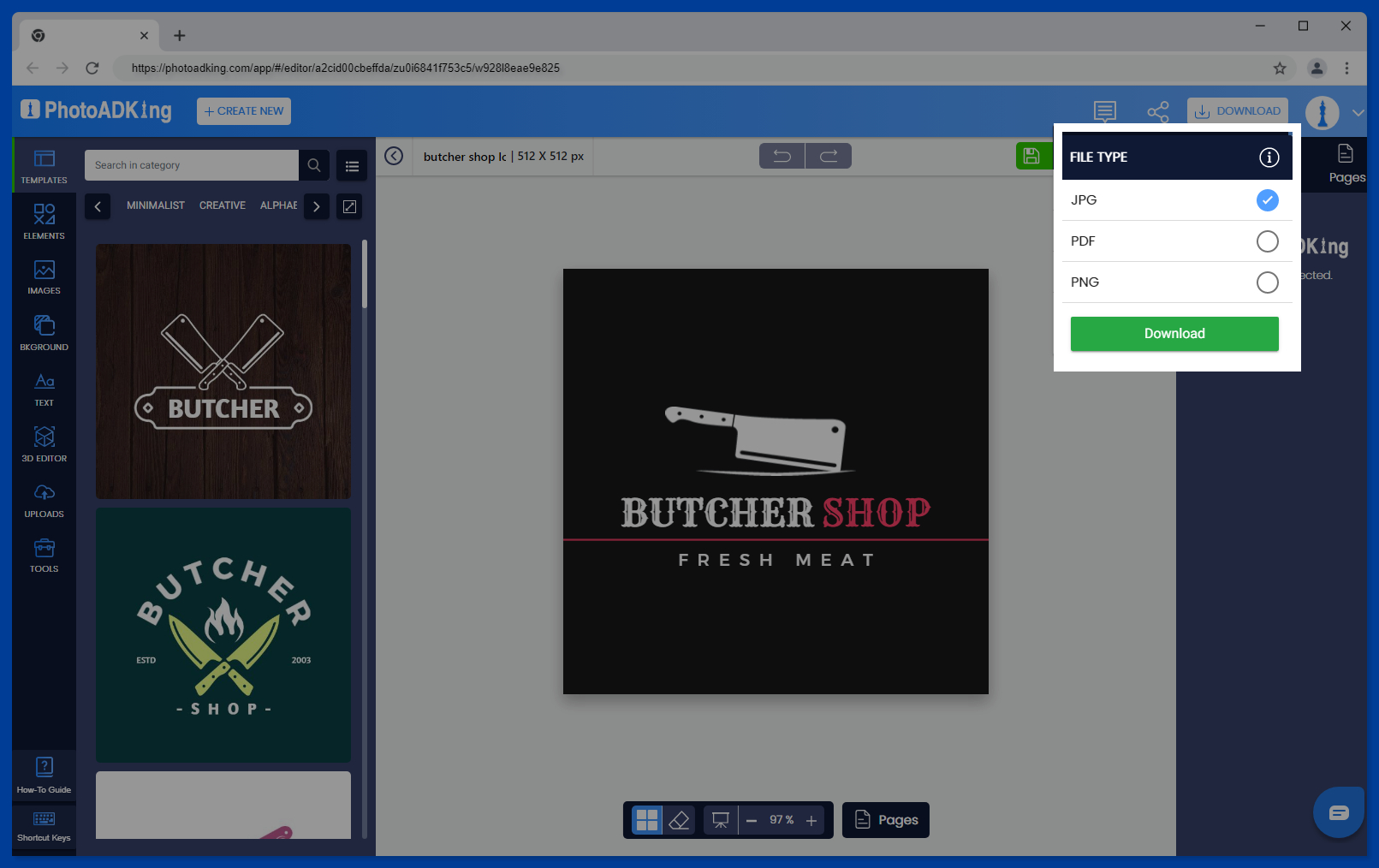Launch the 3D Editor
This screenshot has width=1379, height=868.
click(44, 443)
